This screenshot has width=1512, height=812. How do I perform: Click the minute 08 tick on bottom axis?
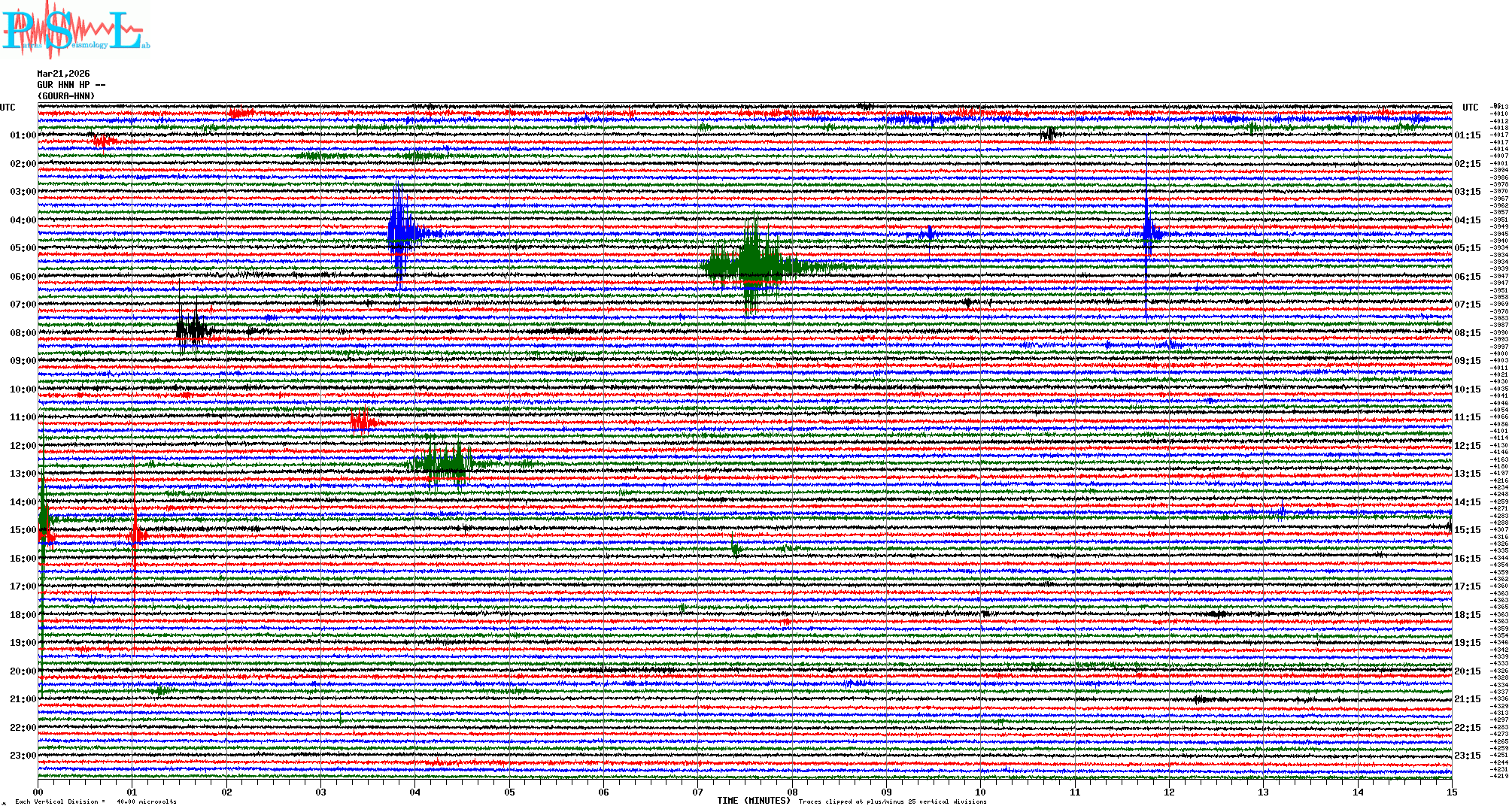tap(792, 792)
